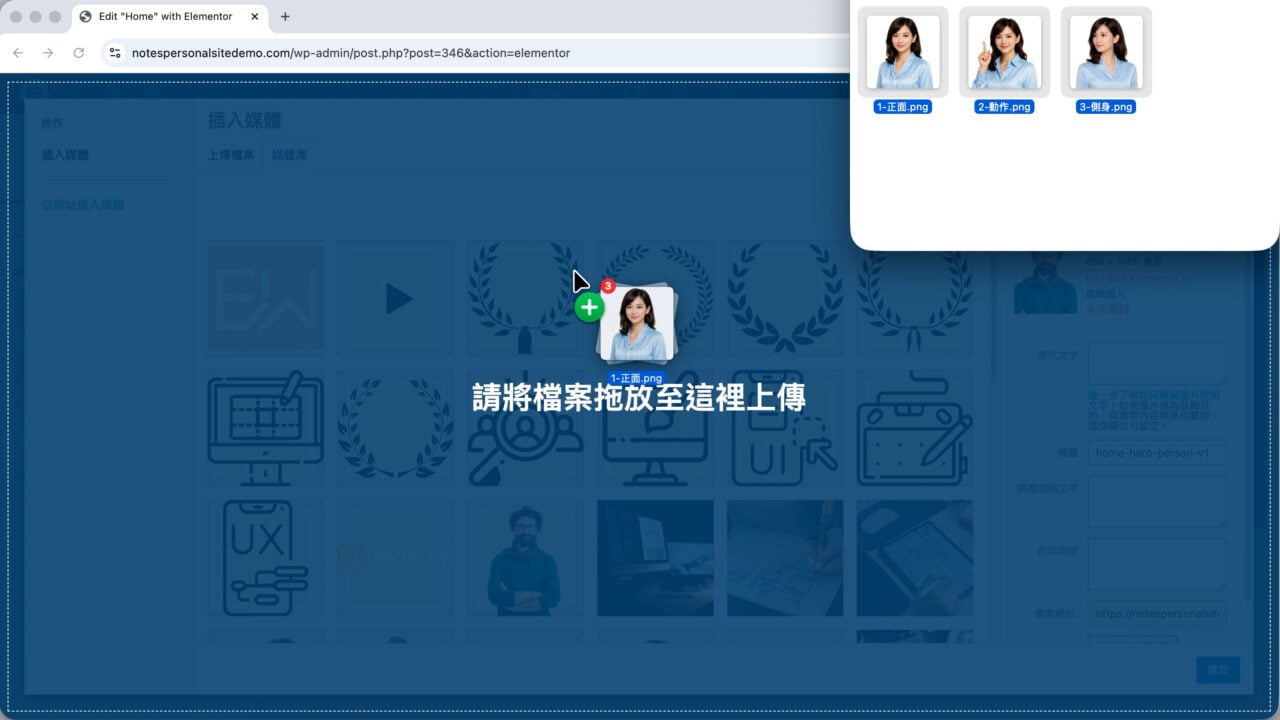Click the 標題 field containing home-hero-person-v1
The height and width of the screenshot is (720, 1280).
tap(1157, 453)
